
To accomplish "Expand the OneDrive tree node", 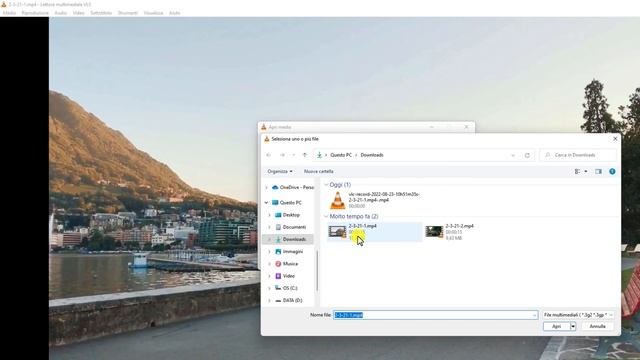I will pyautogui.click(x=267, y=187).
